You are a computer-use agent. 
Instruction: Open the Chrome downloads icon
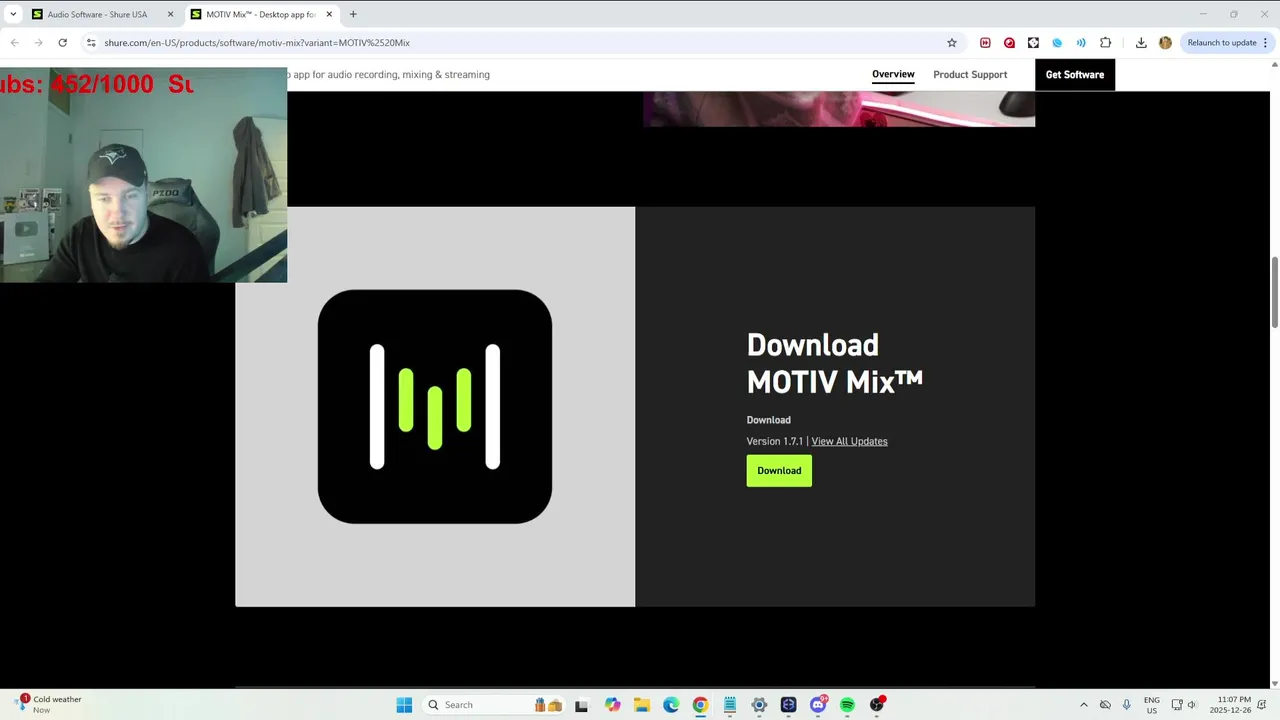pos(1141,43)
